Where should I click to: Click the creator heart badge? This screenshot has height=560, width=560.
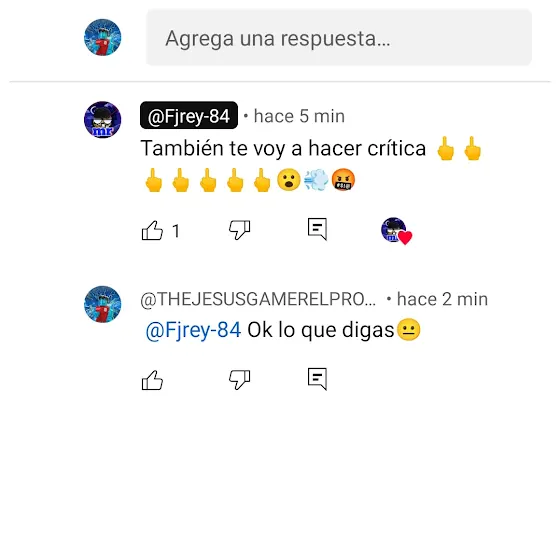(396, 231)
